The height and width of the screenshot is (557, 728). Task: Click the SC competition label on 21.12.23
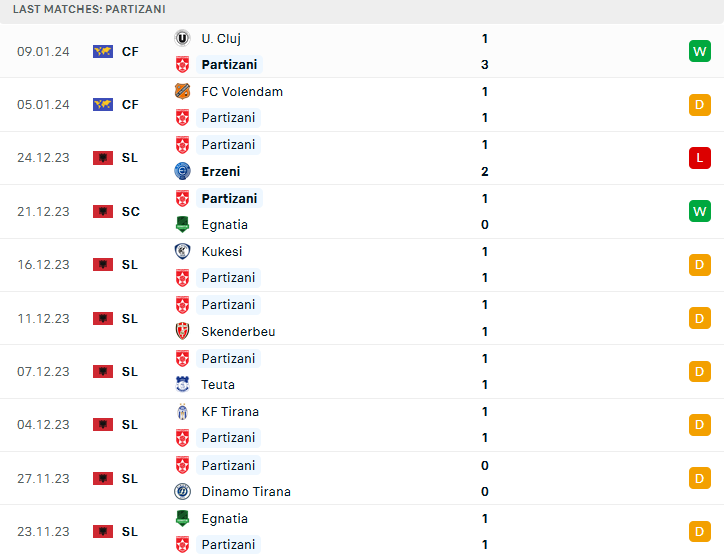click(130, 211)
